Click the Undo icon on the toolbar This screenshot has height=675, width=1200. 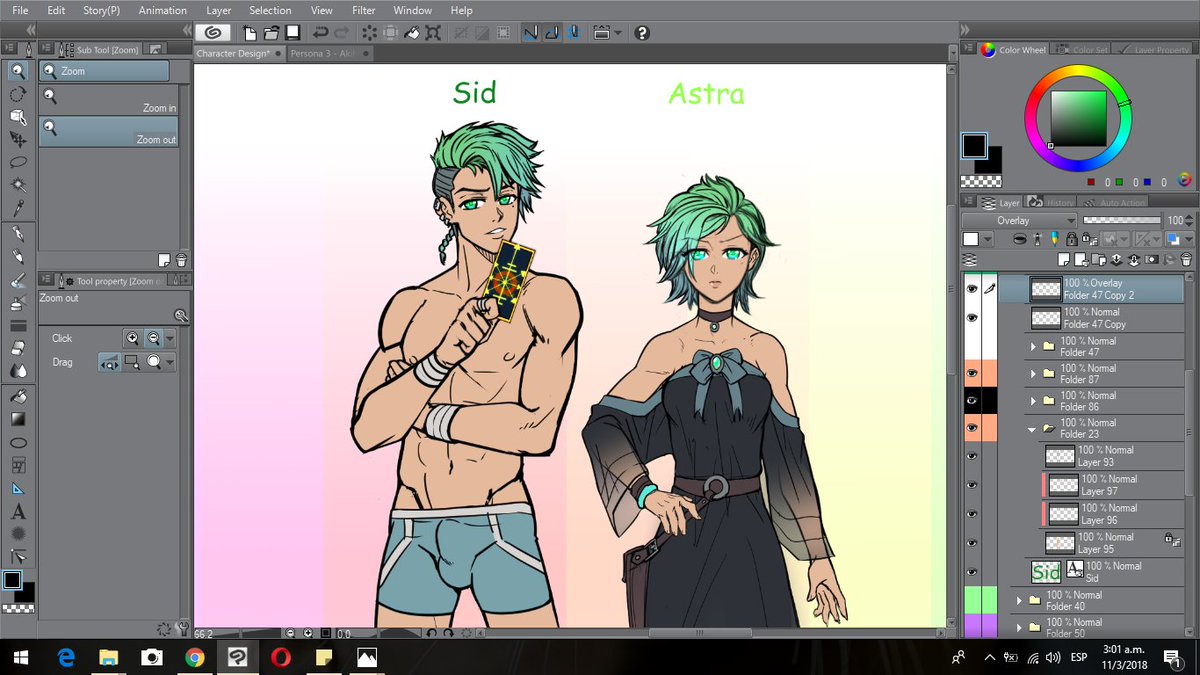[x=320, y=32]
